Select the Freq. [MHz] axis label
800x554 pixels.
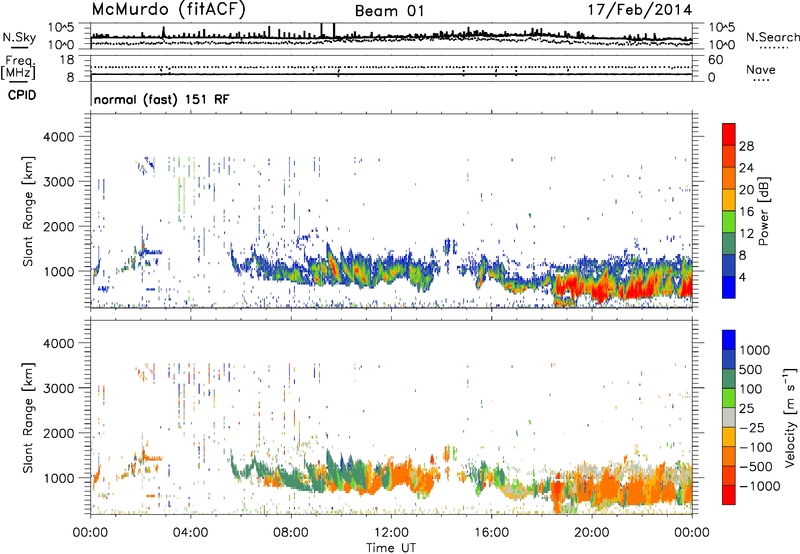pos(18,67)
